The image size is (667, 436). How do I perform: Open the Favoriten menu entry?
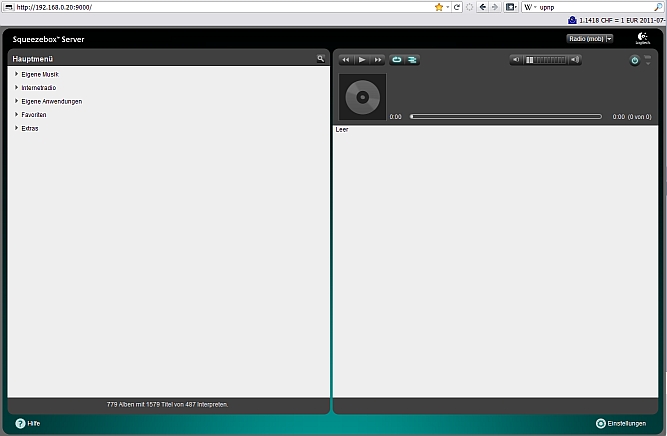tap(34, 115)
